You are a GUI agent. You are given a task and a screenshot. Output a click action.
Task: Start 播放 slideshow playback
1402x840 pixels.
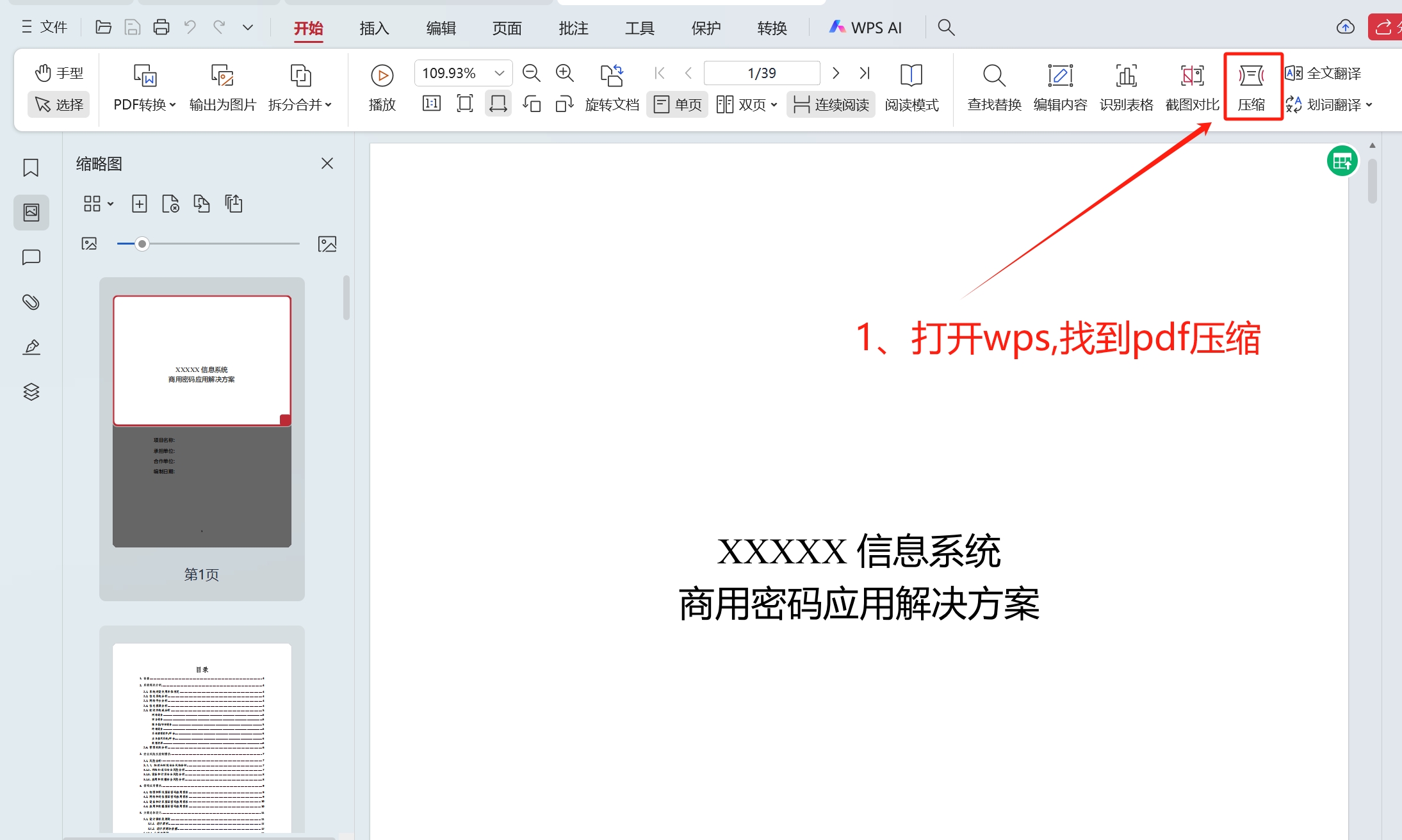point(382,76)
